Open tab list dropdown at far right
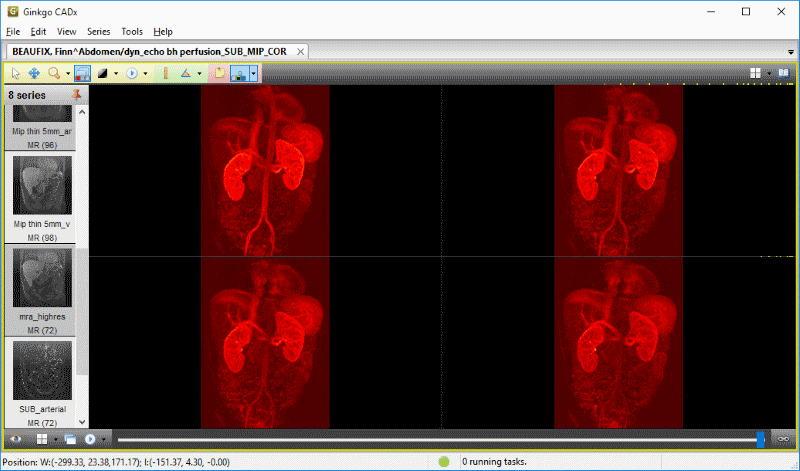This screenshot has width=800, height=471. pyautogui.click(x=791, y=52)
